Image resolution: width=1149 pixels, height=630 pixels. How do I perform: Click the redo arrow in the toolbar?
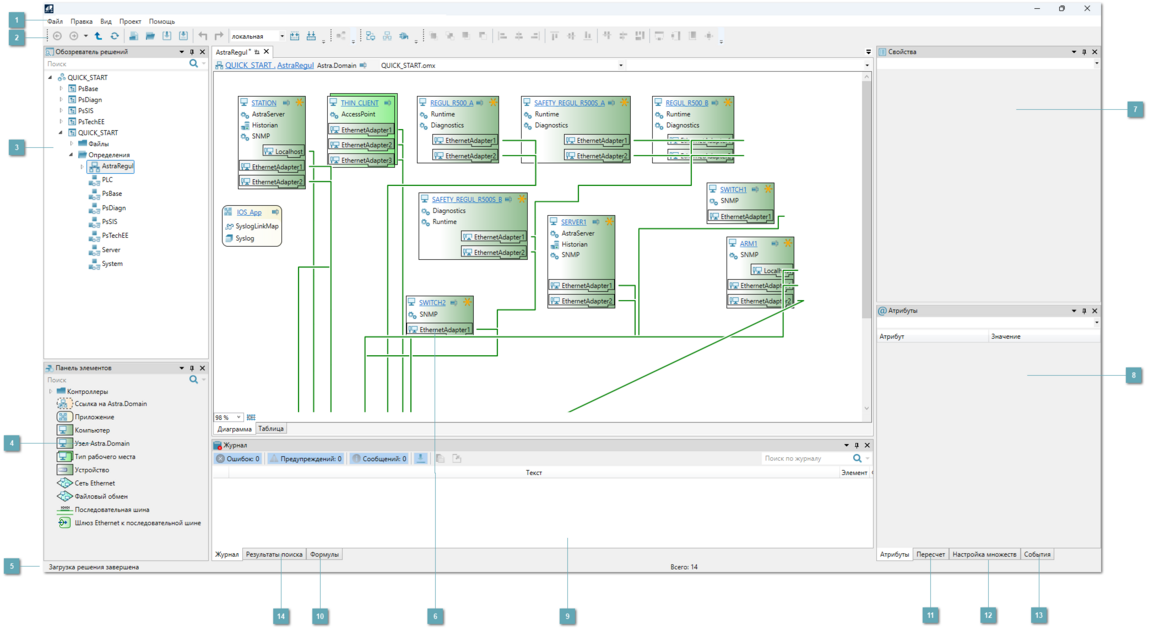click(x=219, y=36)
